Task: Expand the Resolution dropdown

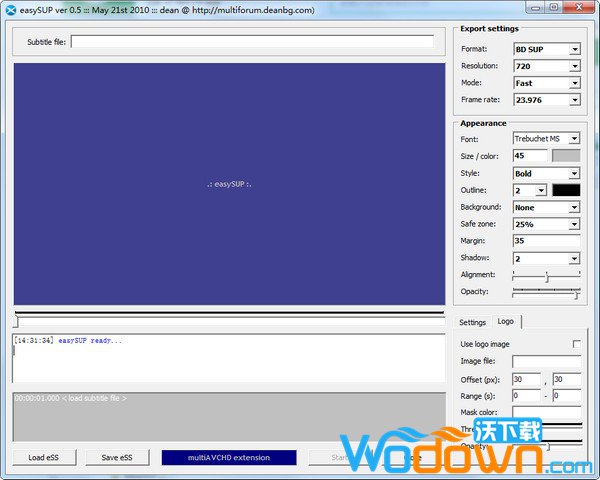Action: 546,66
